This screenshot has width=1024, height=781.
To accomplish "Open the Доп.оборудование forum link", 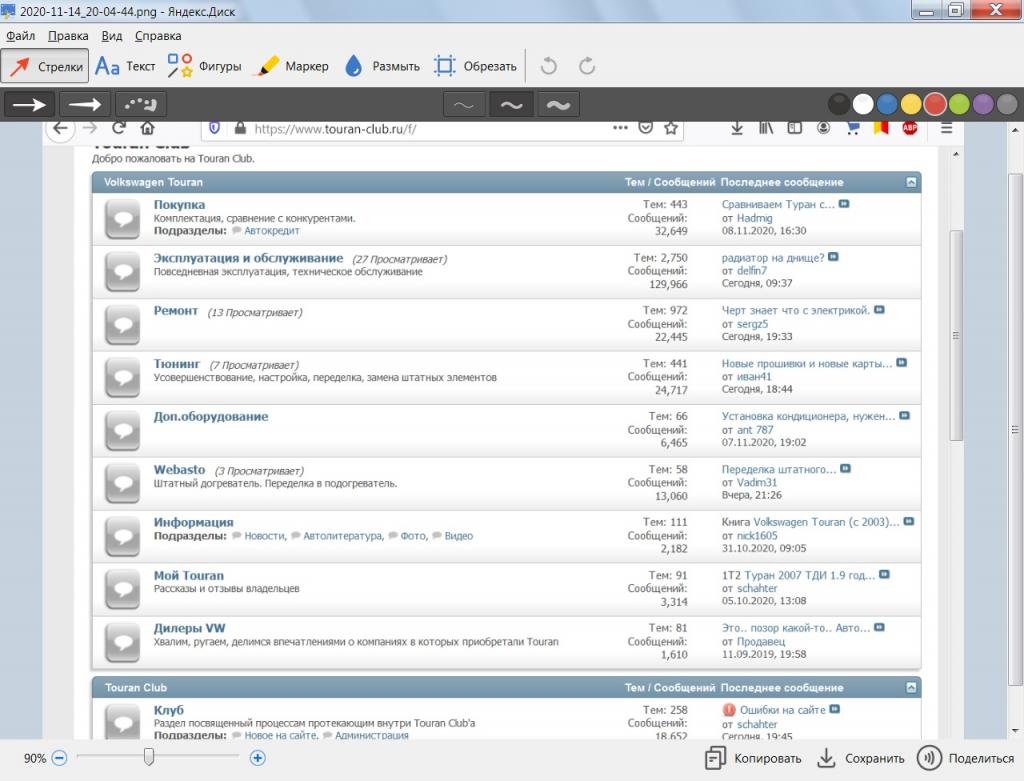I will click(211, 417).
